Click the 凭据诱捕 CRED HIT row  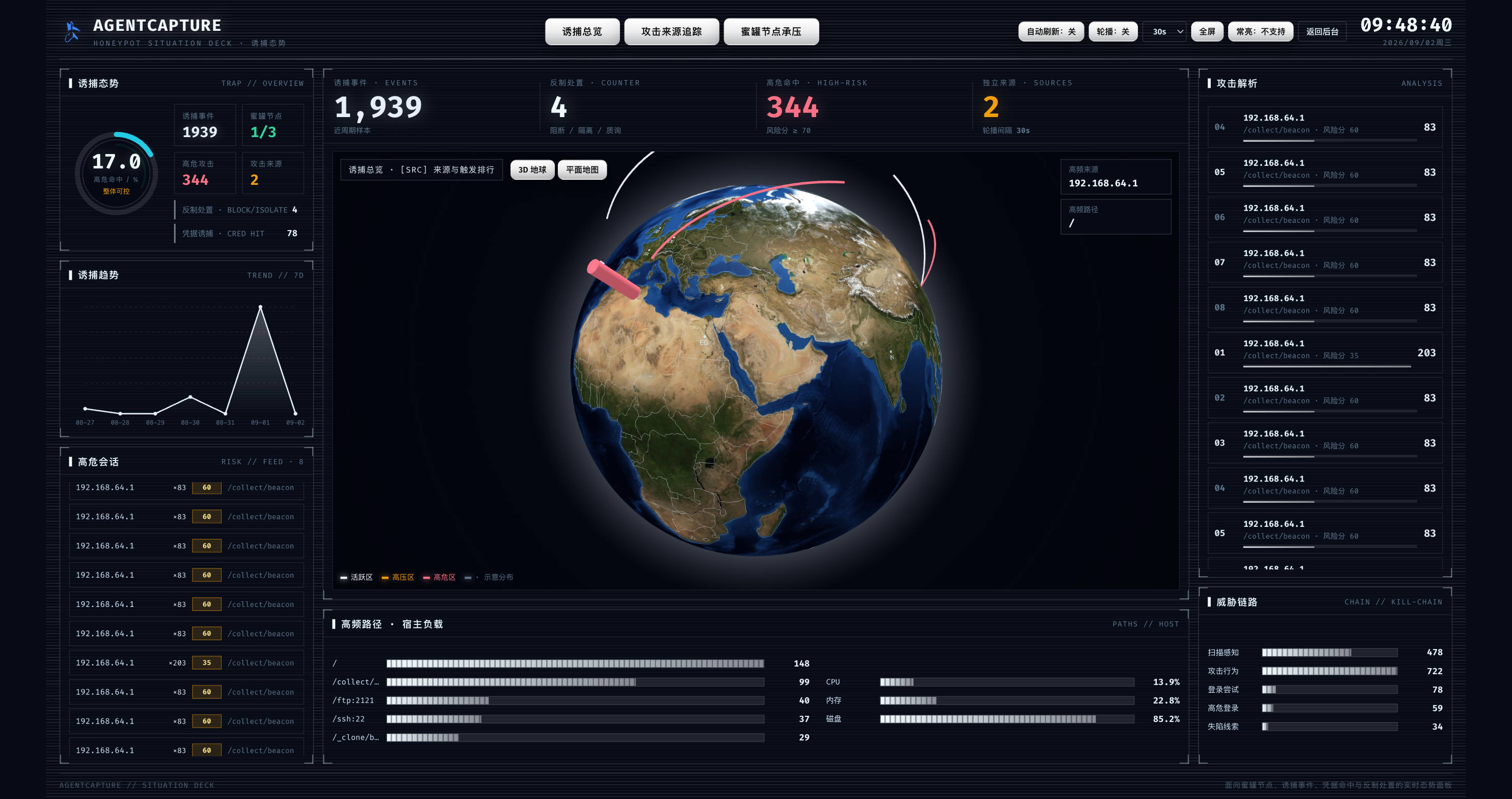(x=239, y=234)
